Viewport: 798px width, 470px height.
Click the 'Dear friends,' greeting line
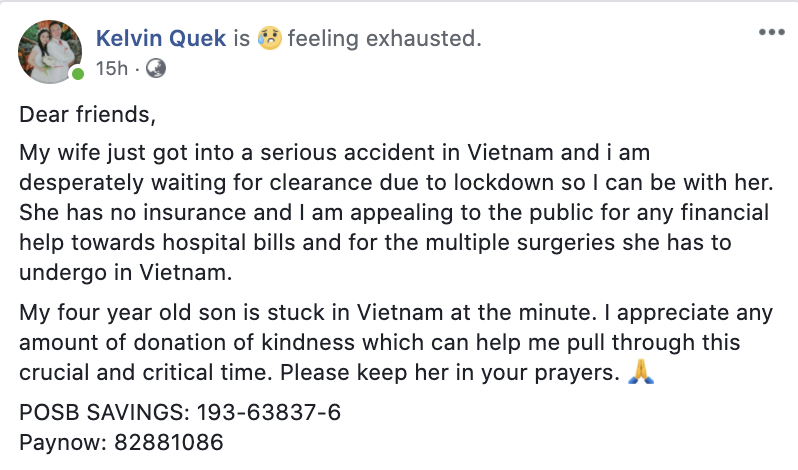(88, 115)
